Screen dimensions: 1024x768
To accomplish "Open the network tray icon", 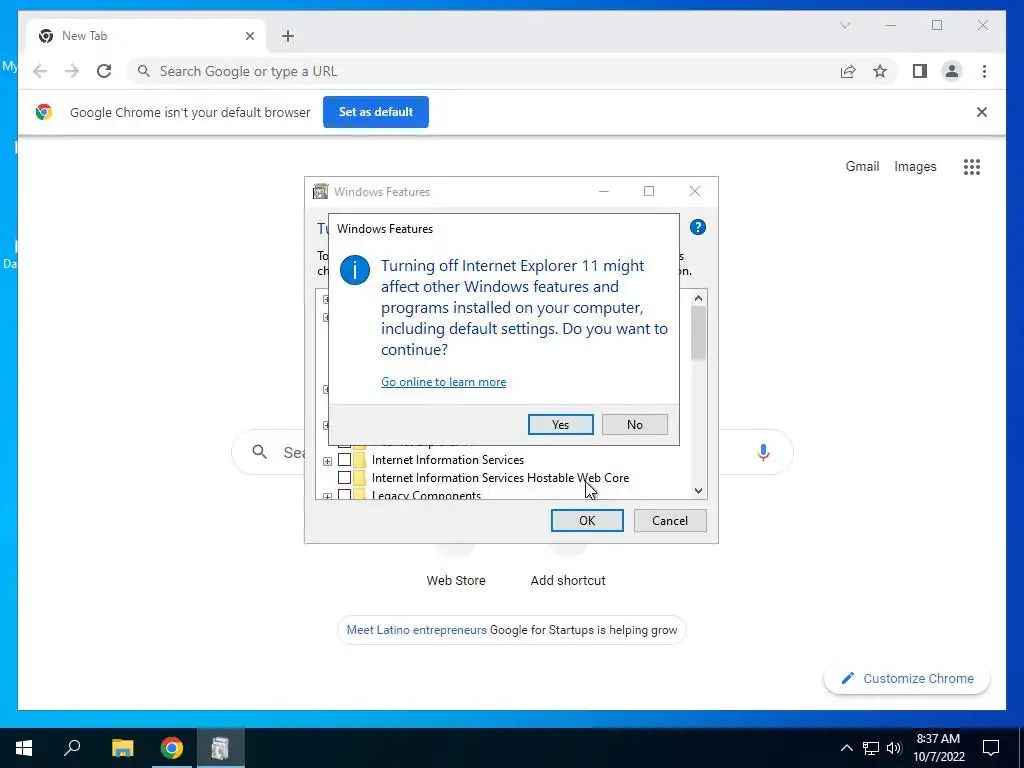I will point(871,748).
